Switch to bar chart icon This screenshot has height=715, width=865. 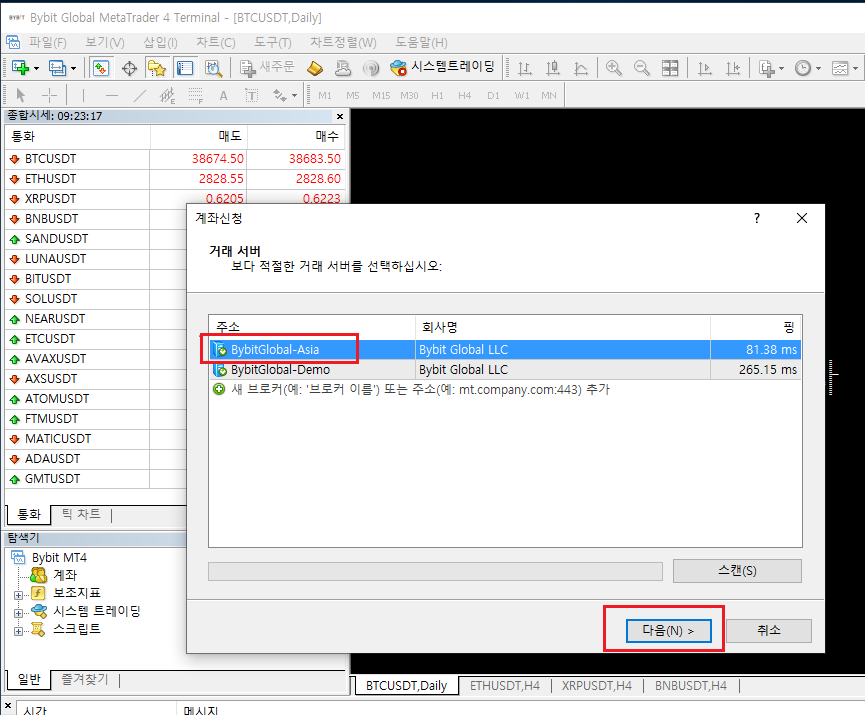coord(525,68)
